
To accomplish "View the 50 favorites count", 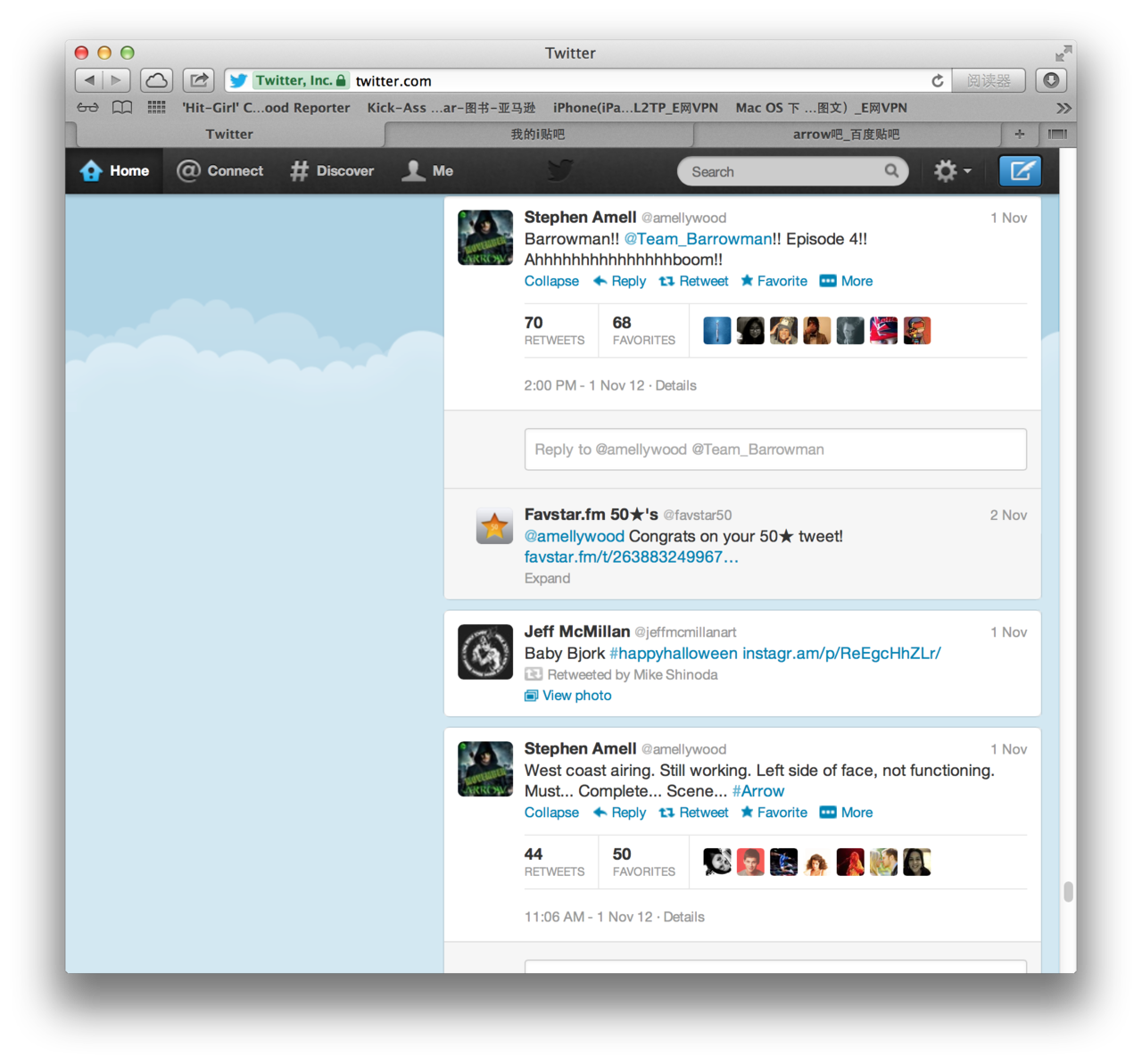I will tap(643, 862).
